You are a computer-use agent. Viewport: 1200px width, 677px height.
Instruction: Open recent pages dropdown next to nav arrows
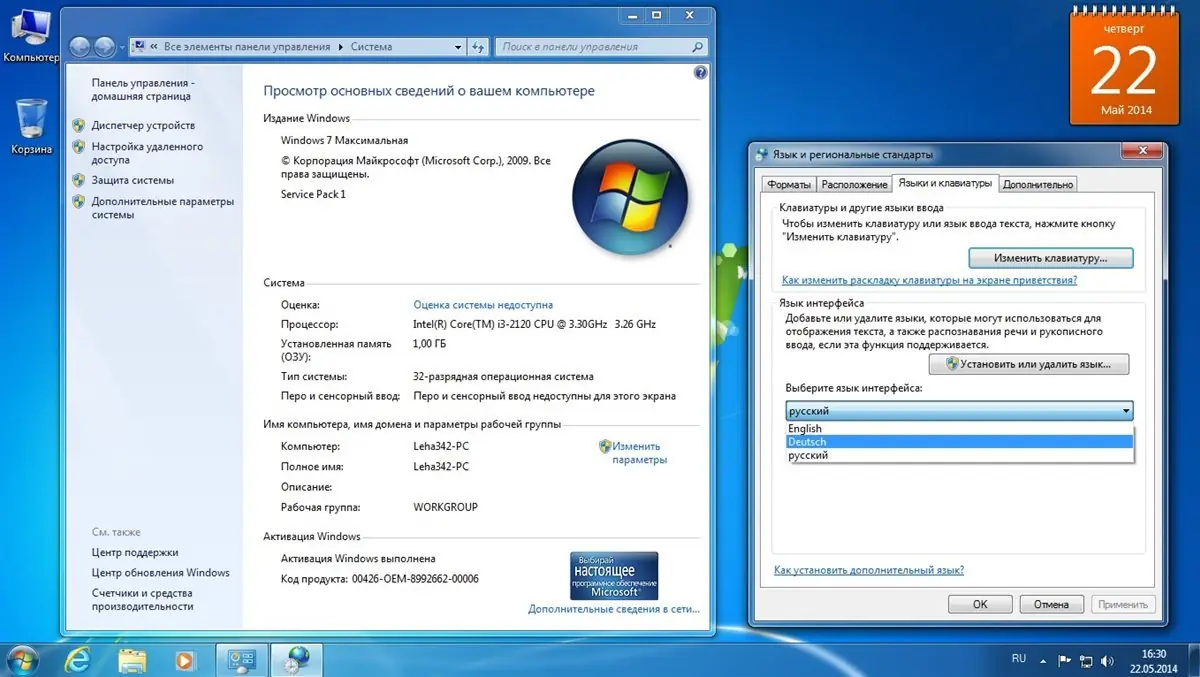[123, 47]
